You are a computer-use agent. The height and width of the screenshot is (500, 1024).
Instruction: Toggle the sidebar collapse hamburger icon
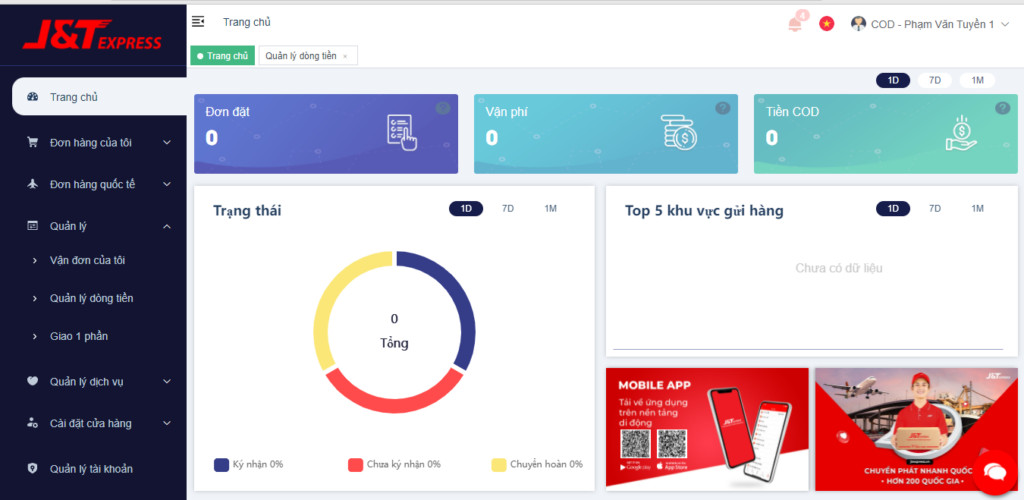point(198,22)
